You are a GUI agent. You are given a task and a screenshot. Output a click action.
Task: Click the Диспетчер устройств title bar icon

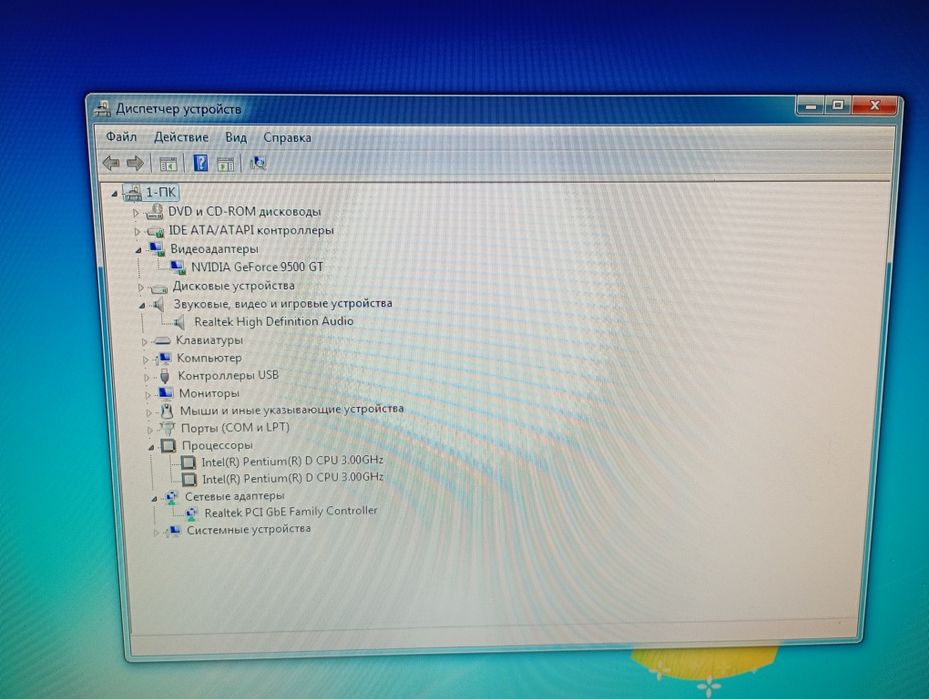[x=103, y=108]
